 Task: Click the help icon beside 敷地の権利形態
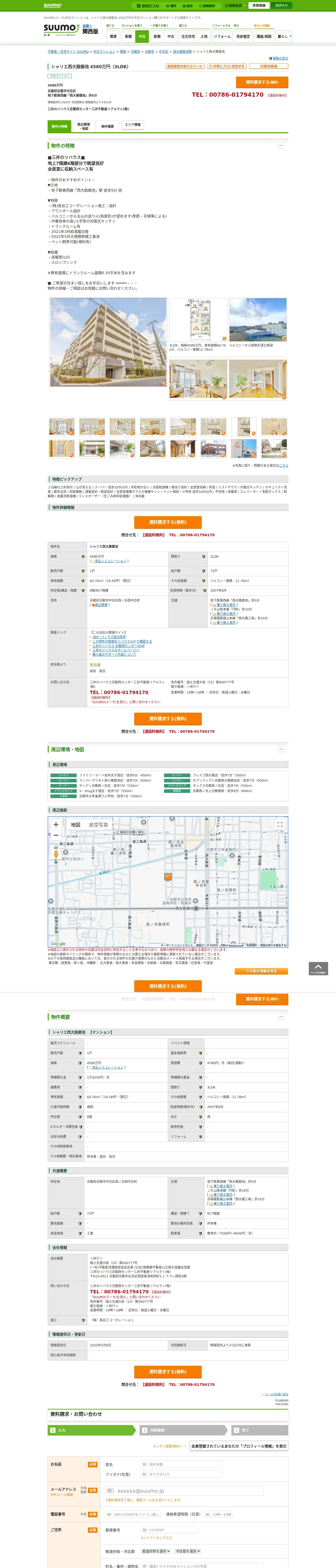[201, 1224]
